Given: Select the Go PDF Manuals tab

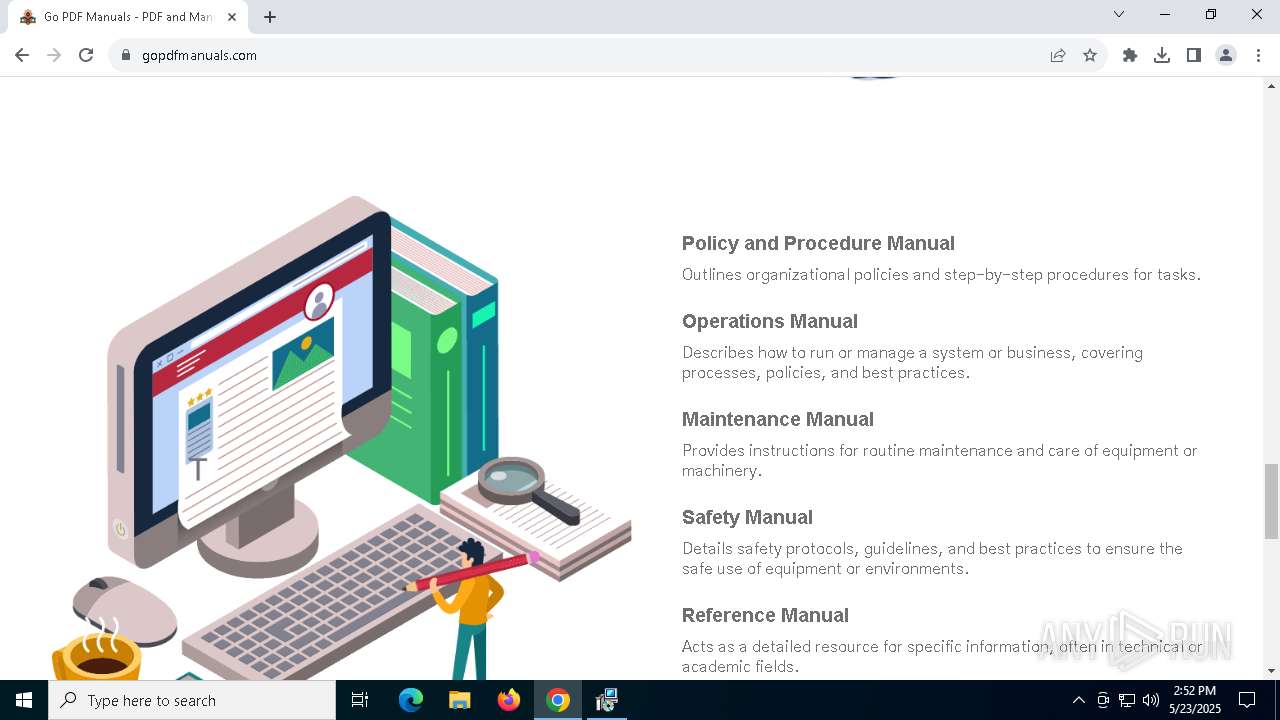Looking at the screenshot, I should pyautogui.click(x=128, y=17).
